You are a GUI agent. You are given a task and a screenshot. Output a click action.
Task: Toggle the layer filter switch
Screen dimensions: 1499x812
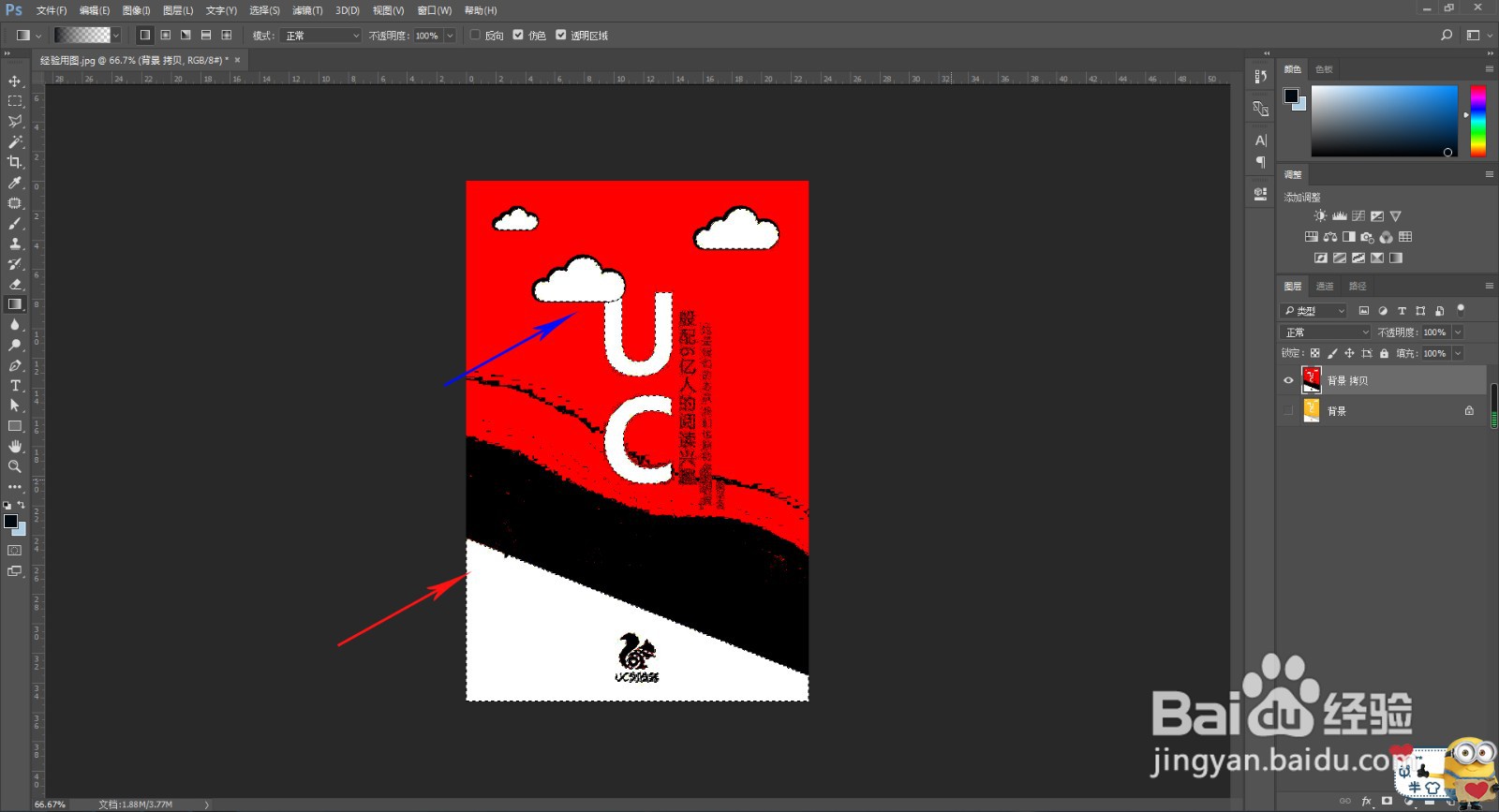click(x=1461, y=310)
